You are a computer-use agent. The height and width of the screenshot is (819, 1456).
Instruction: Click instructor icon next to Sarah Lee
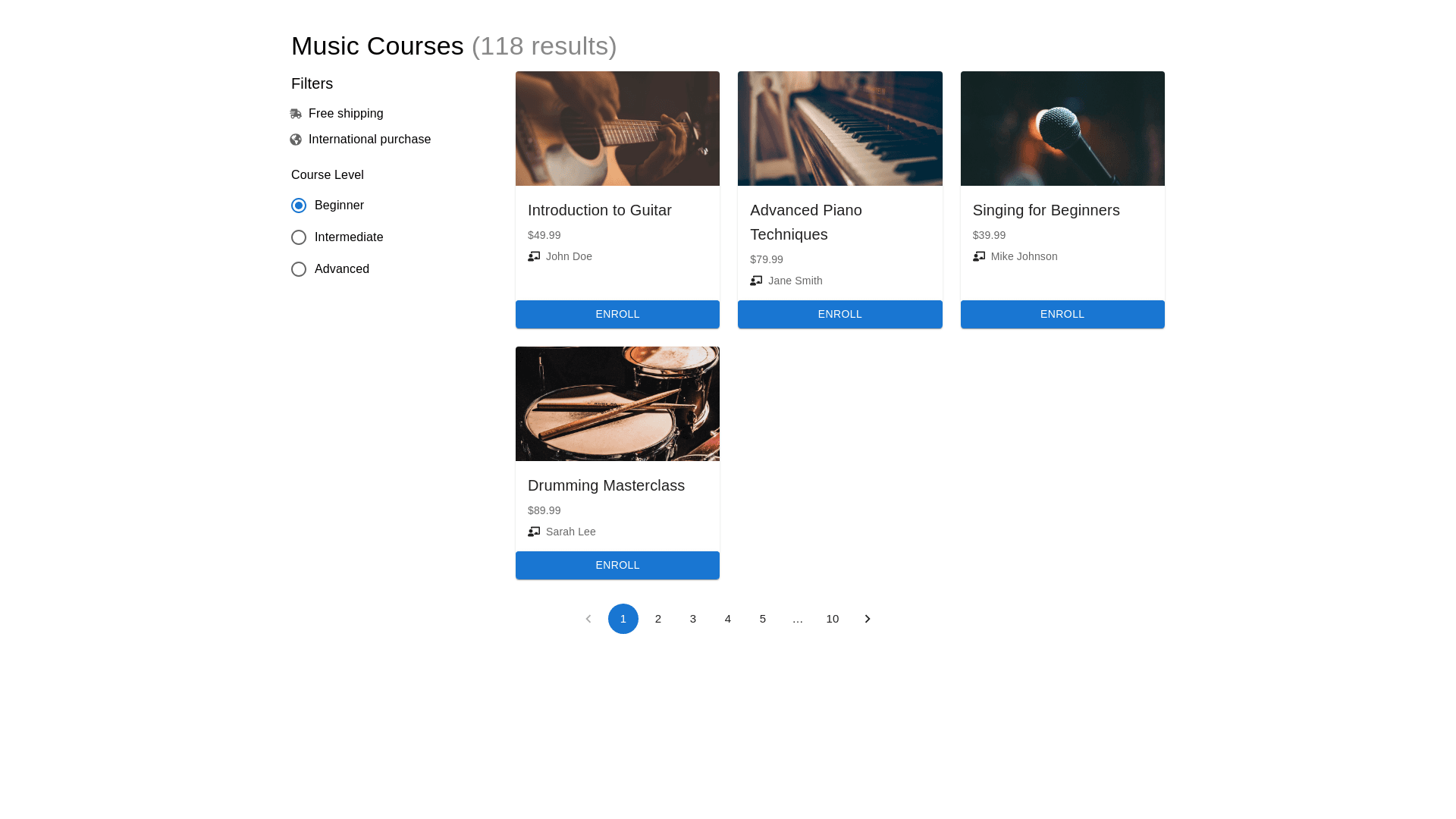point(534,532)
